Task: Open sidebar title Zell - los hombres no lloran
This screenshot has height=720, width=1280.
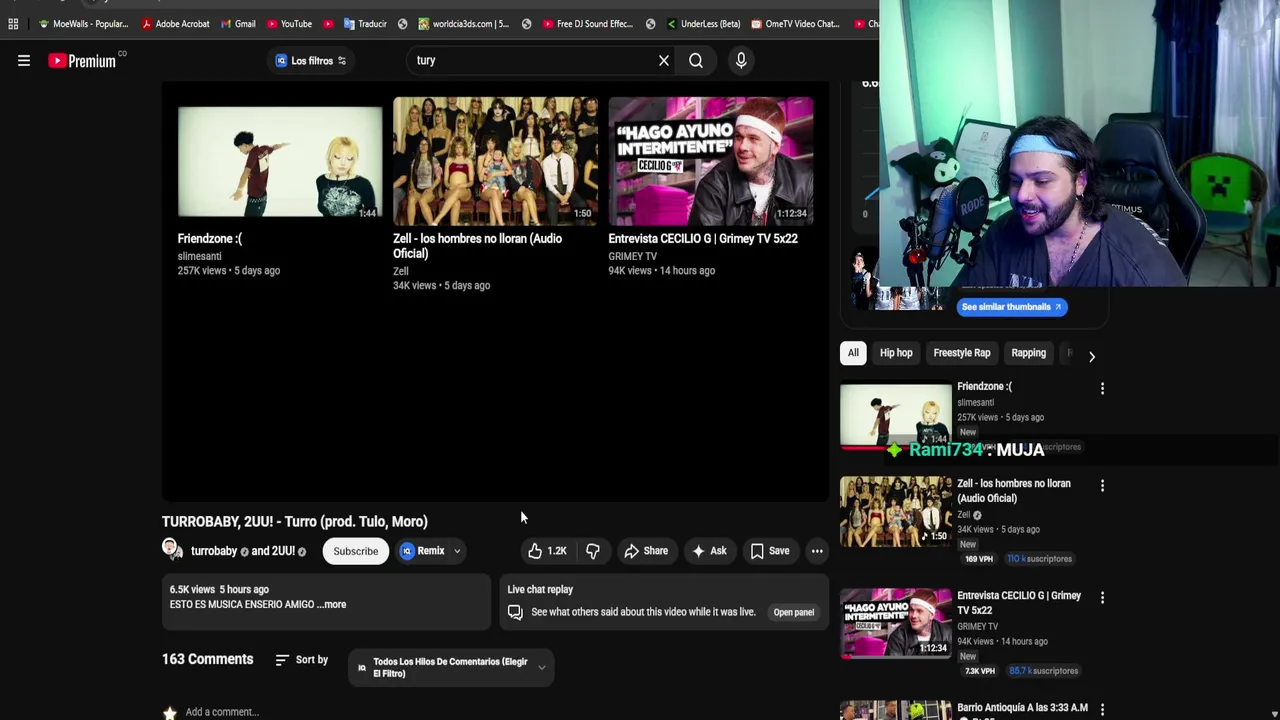Action: pyautogui.click(x=1014, y=491)
